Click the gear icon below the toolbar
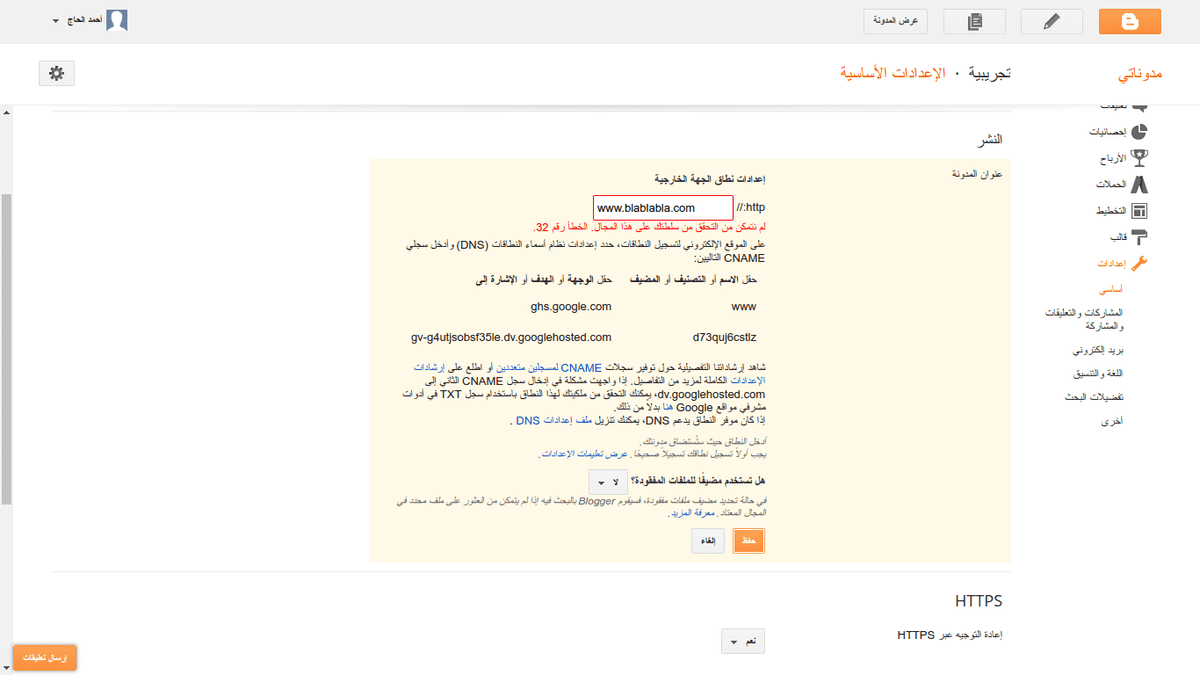The image size is (1200, 675). coord(56,73)
